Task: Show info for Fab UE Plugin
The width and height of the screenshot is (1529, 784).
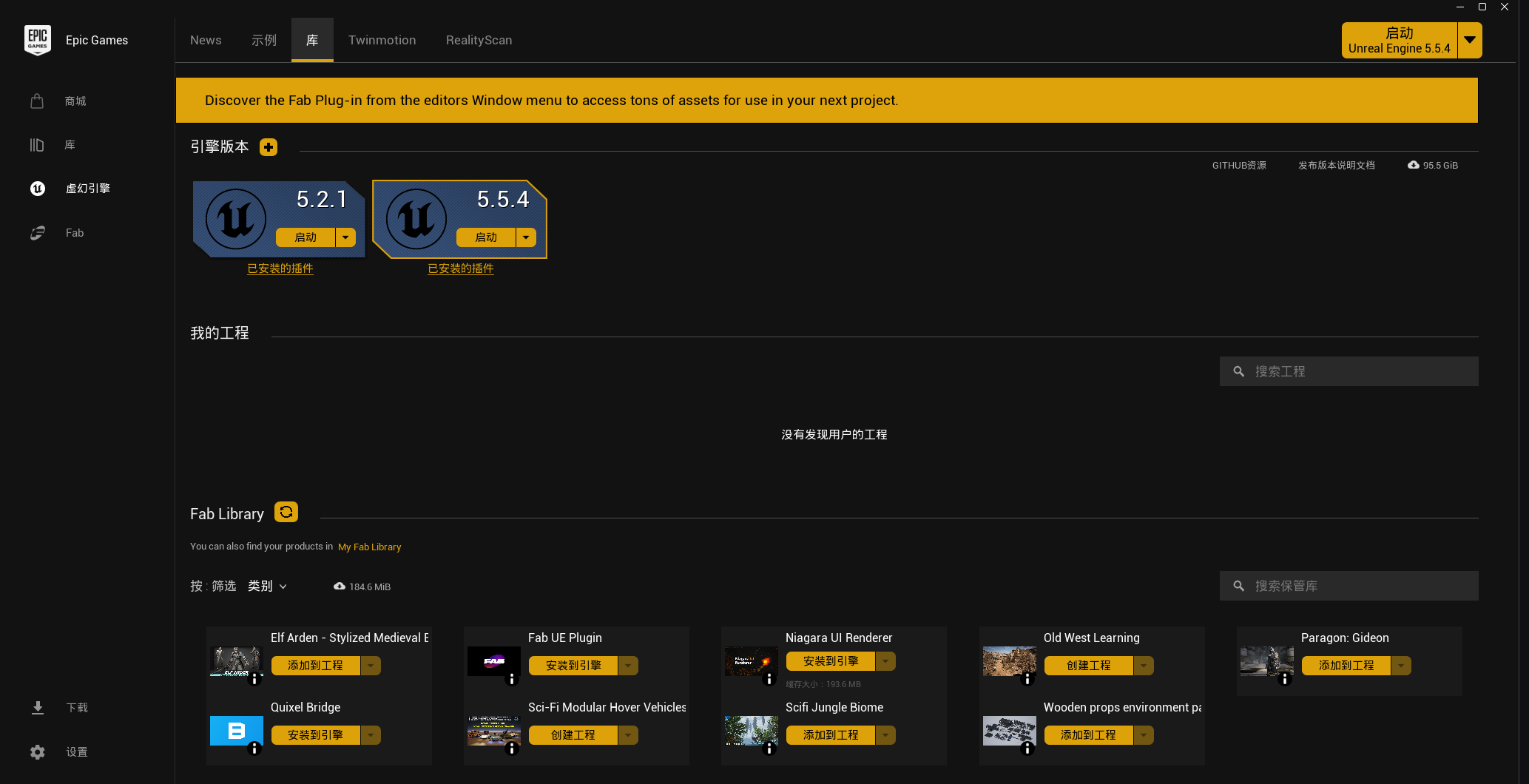Action: pos(512,678)
